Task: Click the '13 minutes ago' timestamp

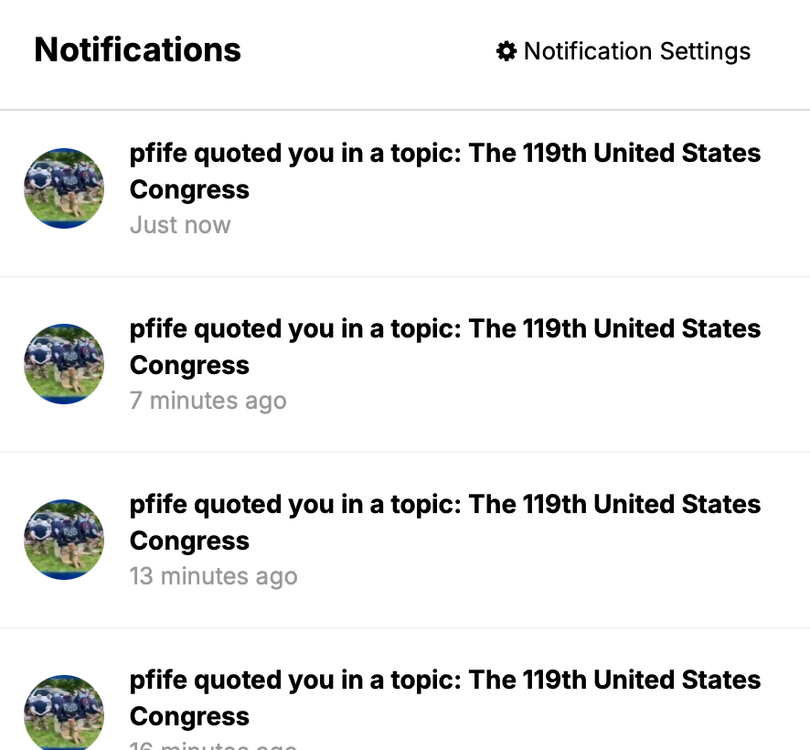Action: point(213,577)
